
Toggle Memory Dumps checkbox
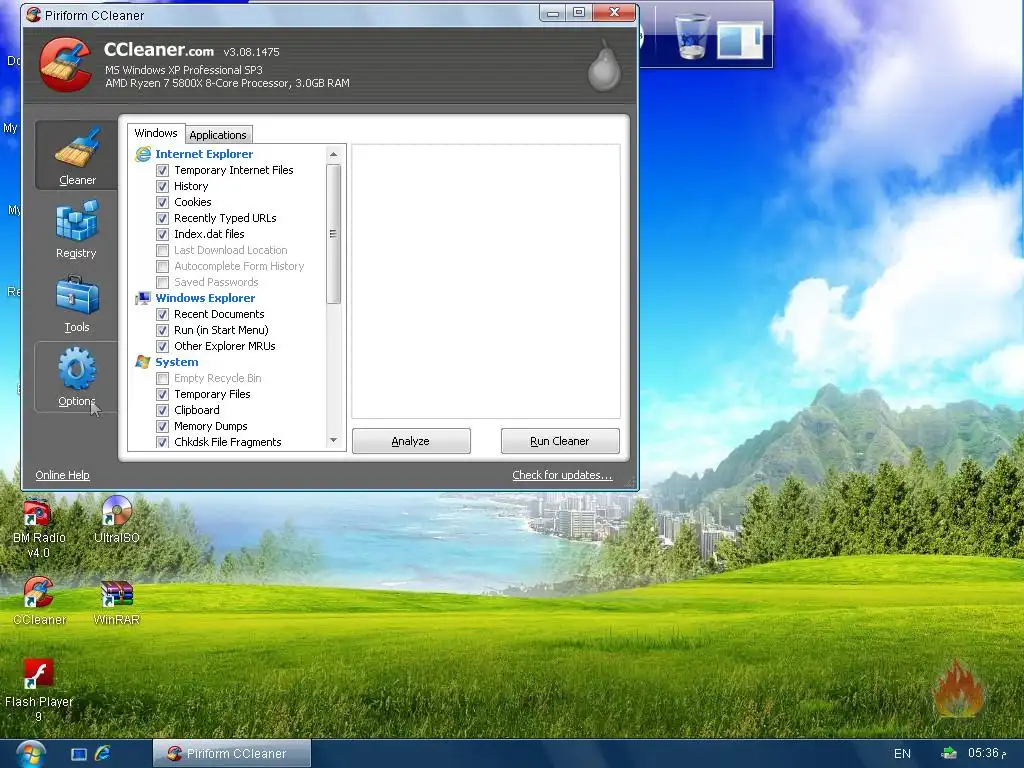163,426
